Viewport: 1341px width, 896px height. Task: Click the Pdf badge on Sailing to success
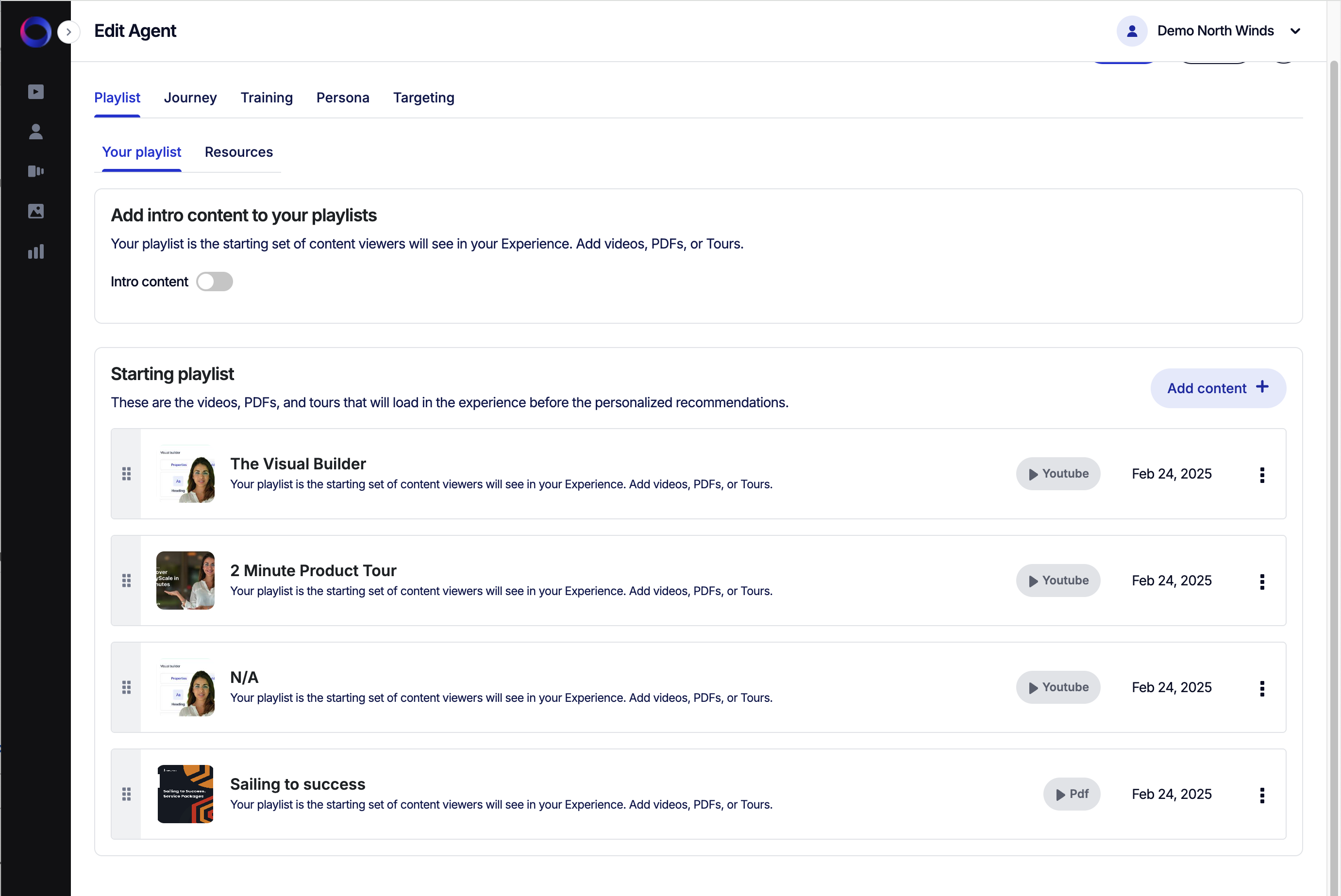point(1071,794)
